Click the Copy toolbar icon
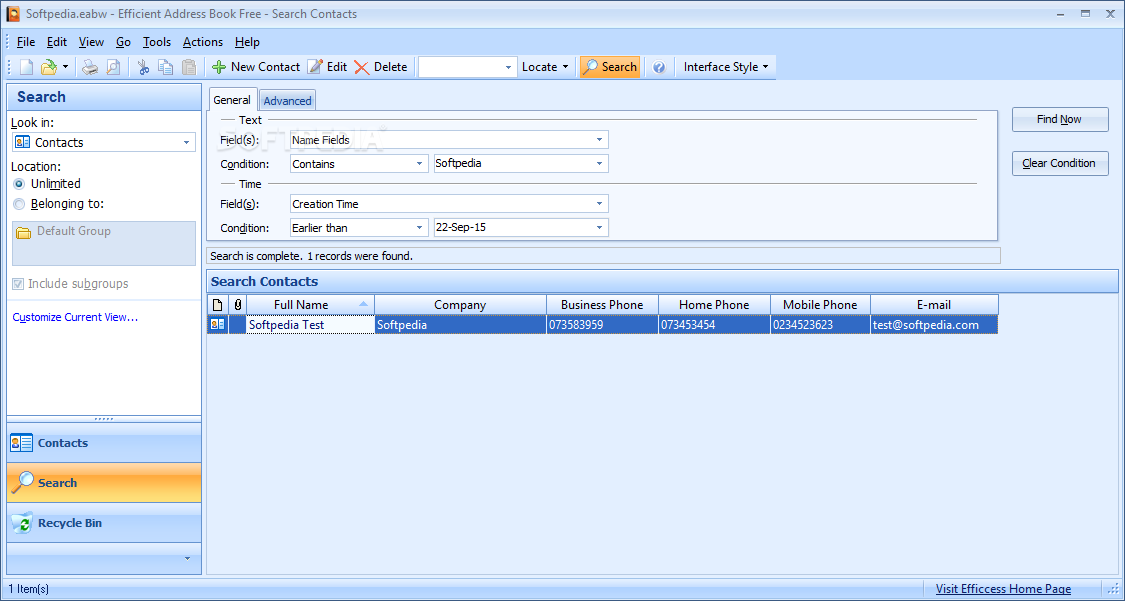This screenshot has width=1125, height=601. [166, 67]
